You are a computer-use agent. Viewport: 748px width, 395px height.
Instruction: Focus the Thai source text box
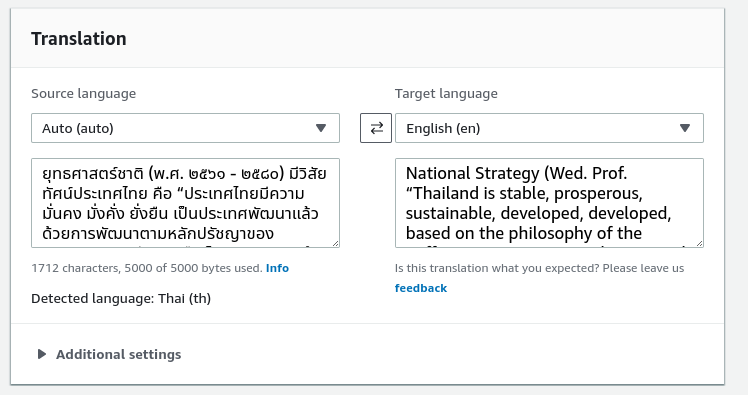tap(186, 203)
